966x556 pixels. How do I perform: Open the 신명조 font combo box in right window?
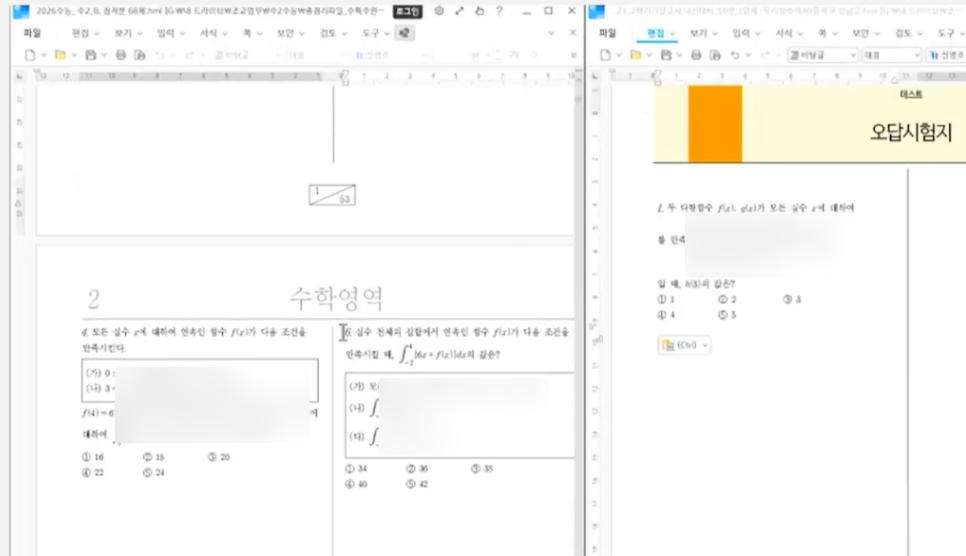click(x=946, y=55)
